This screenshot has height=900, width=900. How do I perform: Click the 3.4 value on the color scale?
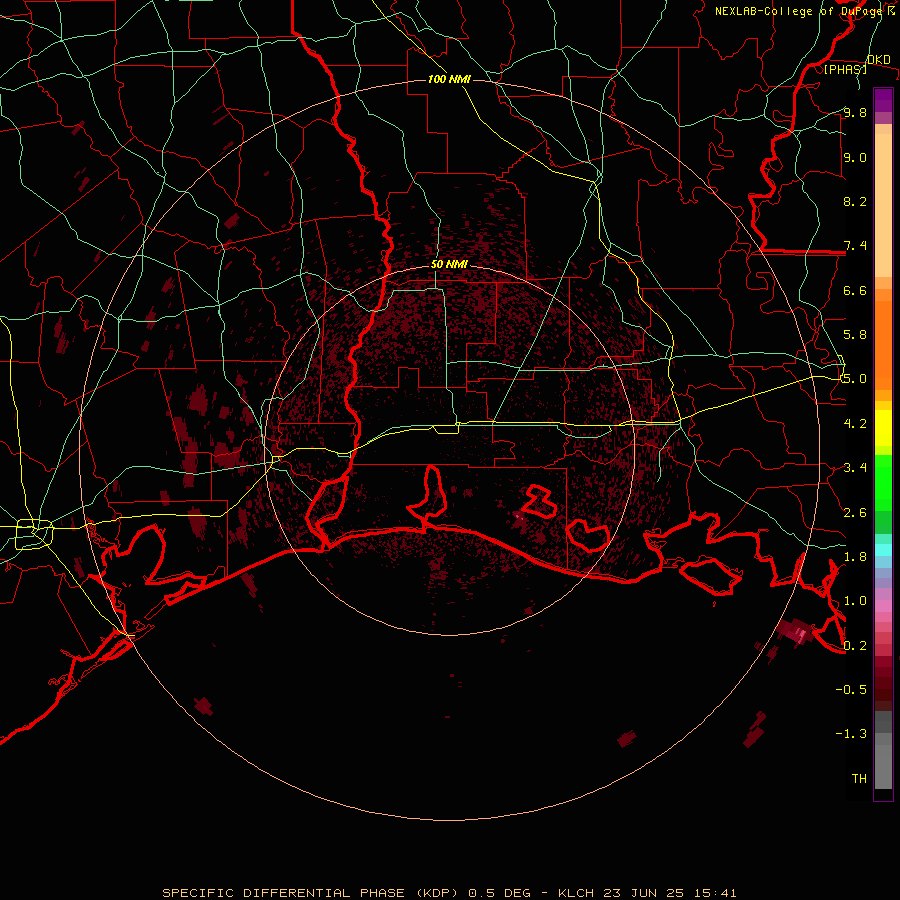855,468
